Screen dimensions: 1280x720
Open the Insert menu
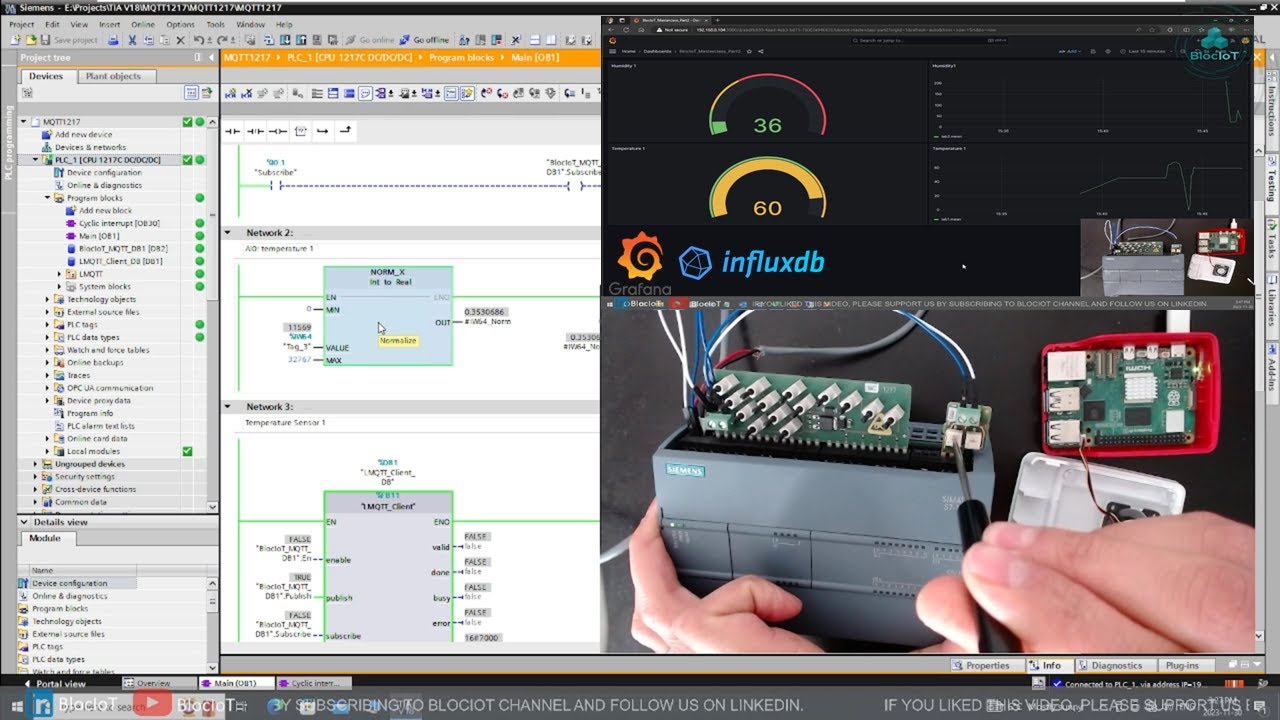point(109,24)
